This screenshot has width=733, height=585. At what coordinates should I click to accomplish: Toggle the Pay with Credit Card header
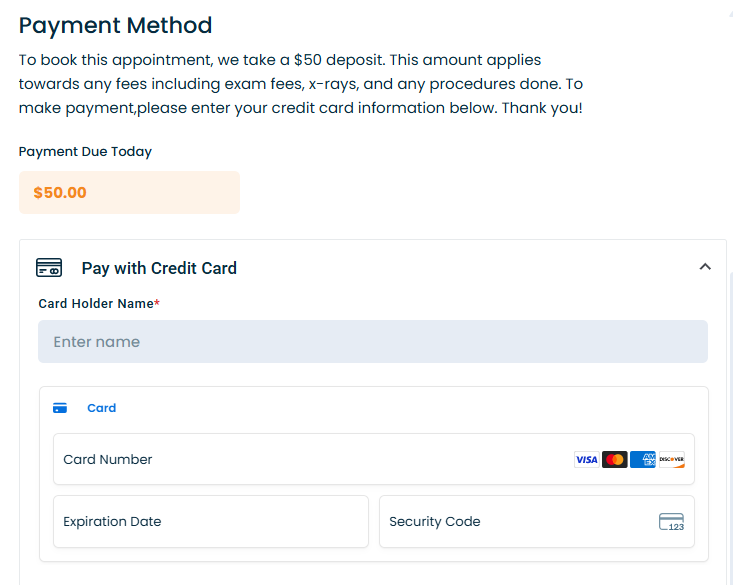tap(159, 268)
